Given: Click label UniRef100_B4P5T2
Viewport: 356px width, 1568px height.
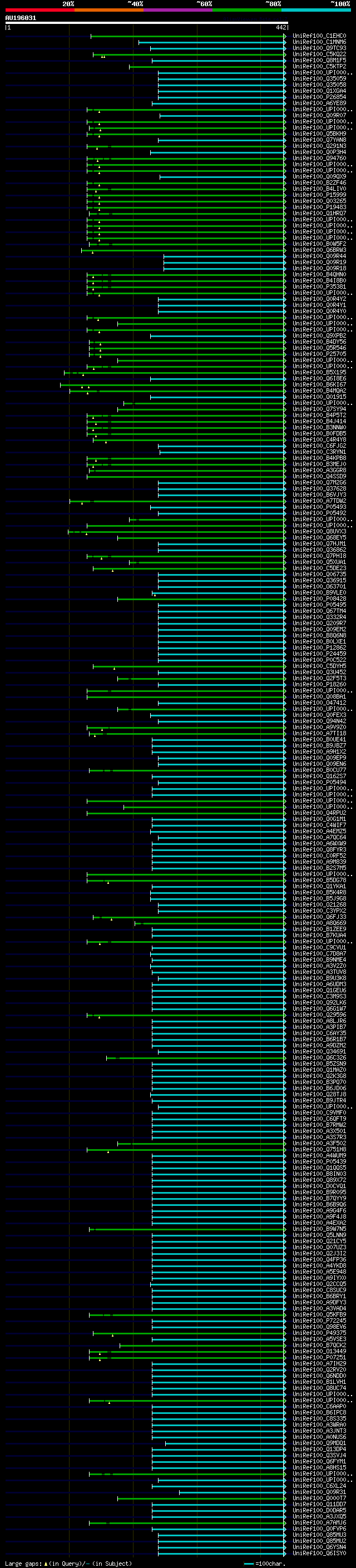Looking at the screenshot, I should [x=319, y=415].
